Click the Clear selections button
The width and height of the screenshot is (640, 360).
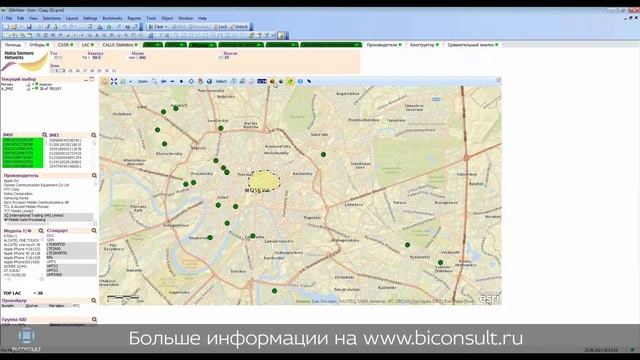click(x=156, y=27)
